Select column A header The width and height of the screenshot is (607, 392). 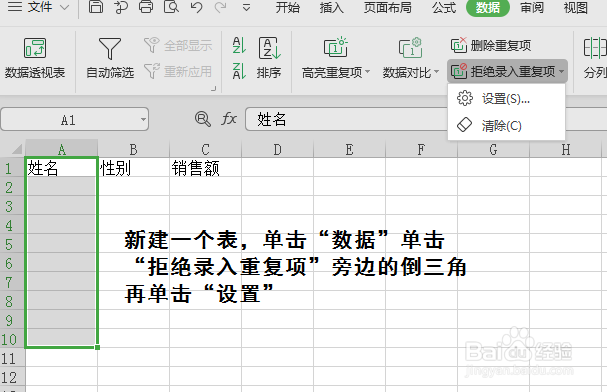click(x=62, y=149)
